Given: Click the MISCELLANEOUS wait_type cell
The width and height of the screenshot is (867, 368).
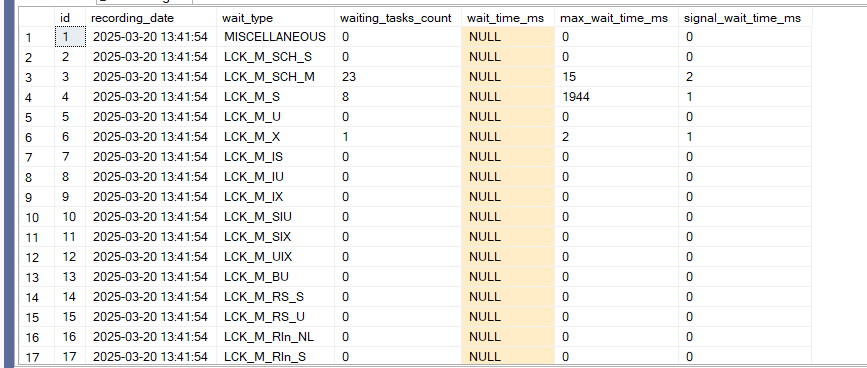Looking at the screenshot, I should 275,37.
